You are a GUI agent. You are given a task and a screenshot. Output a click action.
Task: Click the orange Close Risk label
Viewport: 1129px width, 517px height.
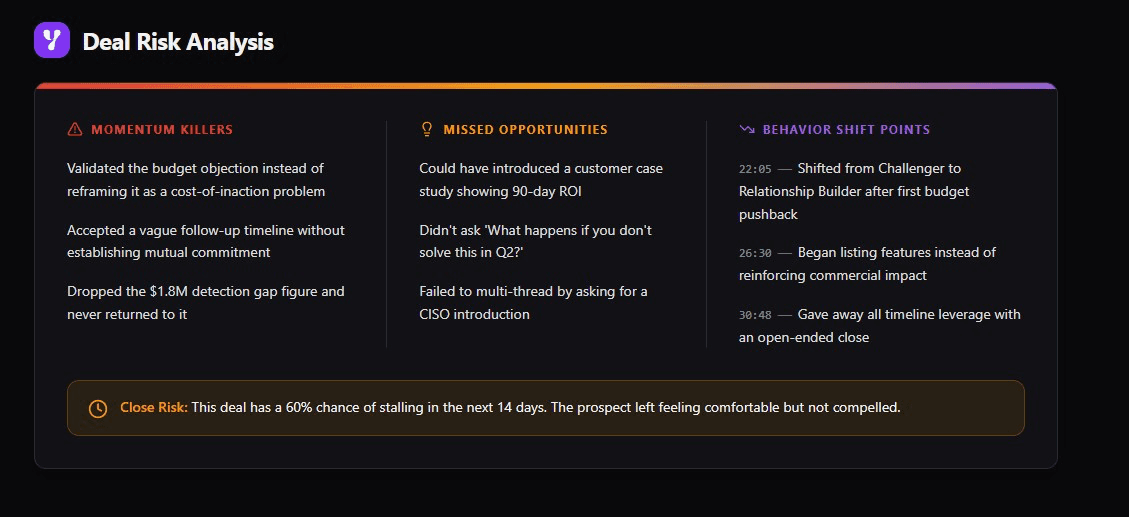[x=154, y=408]
